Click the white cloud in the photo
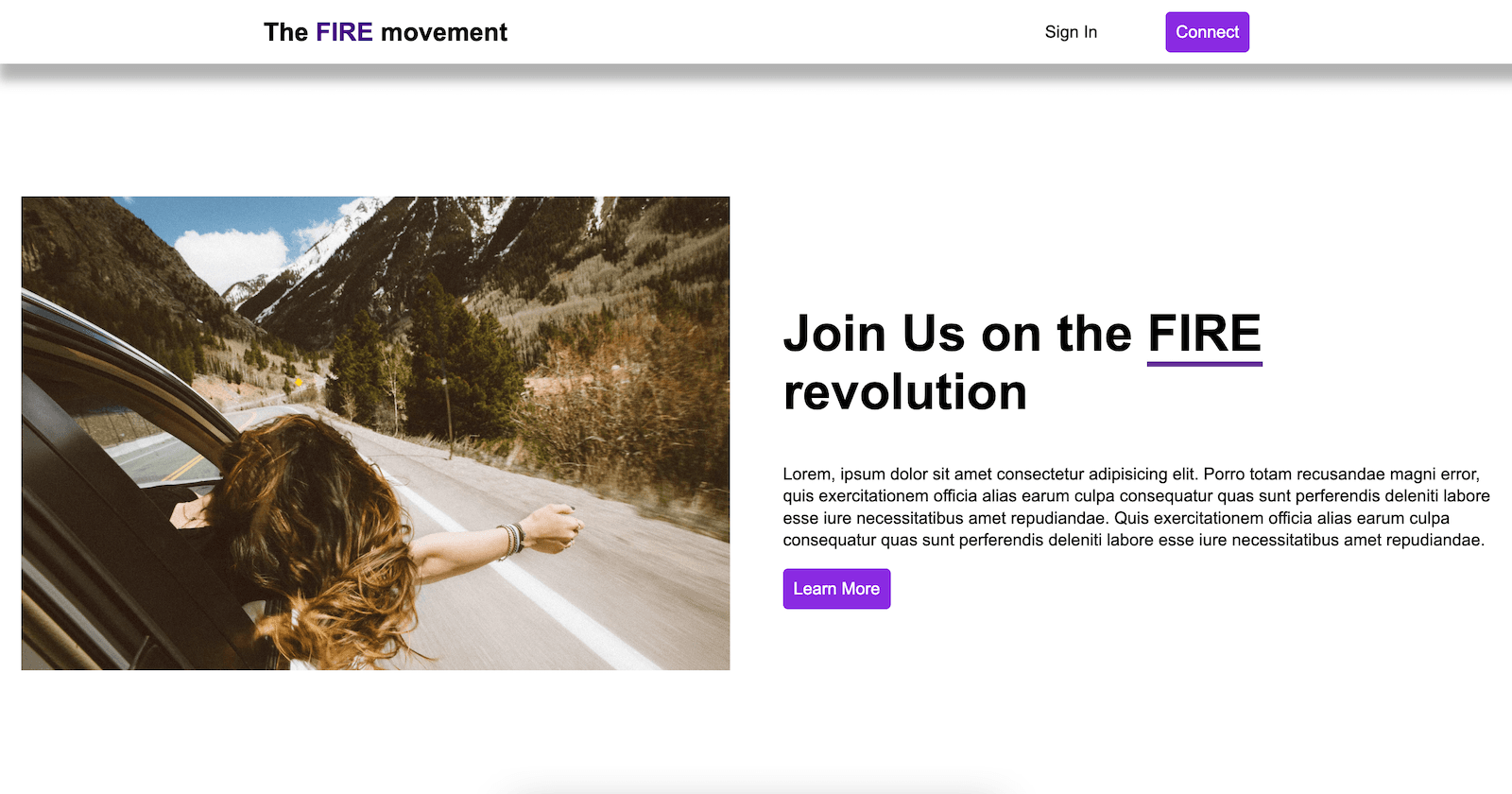Image resolution: width=1512 pixels, height=794 pixels. coord(231,255)
